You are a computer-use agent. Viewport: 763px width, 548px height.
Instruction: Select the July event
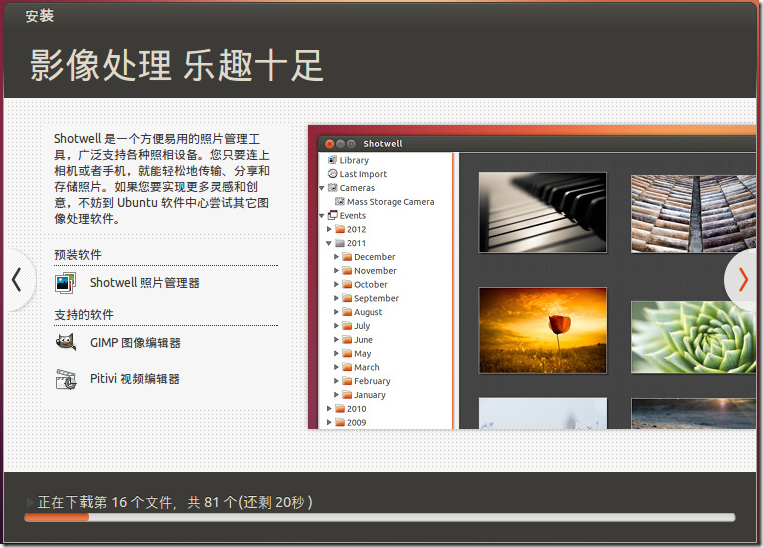(362, 326)
